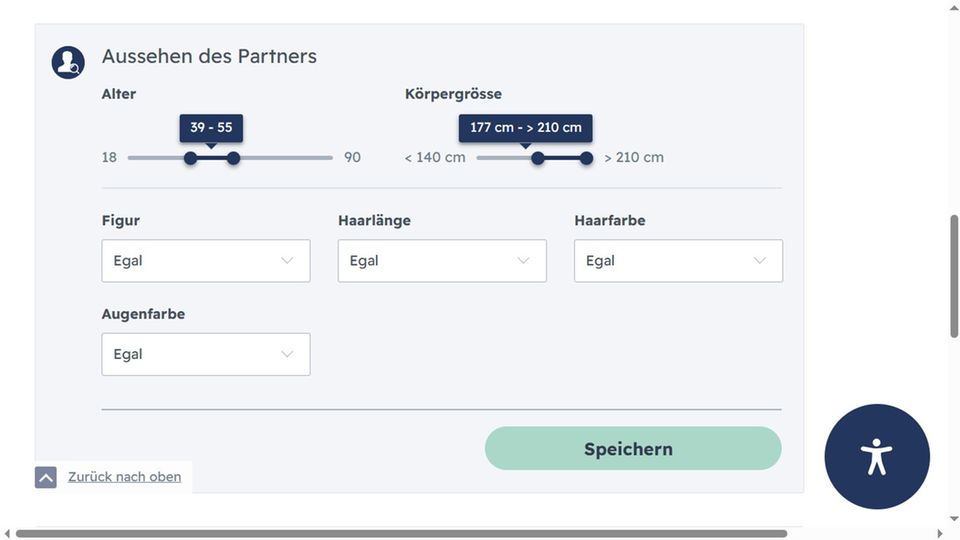Screen dimensions: 960x540
Task: Click the partner profile search icon
Action: (x=68, y=63)
